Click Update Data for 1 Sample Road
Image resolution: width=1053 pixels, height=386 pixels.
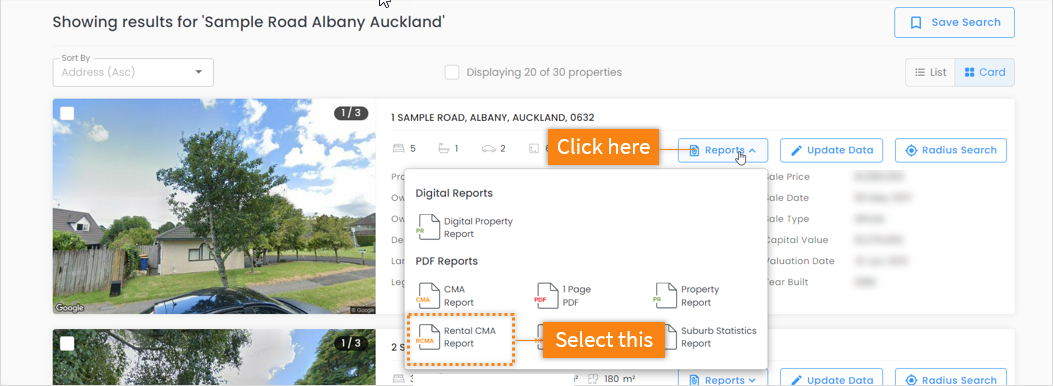(831, 150)
